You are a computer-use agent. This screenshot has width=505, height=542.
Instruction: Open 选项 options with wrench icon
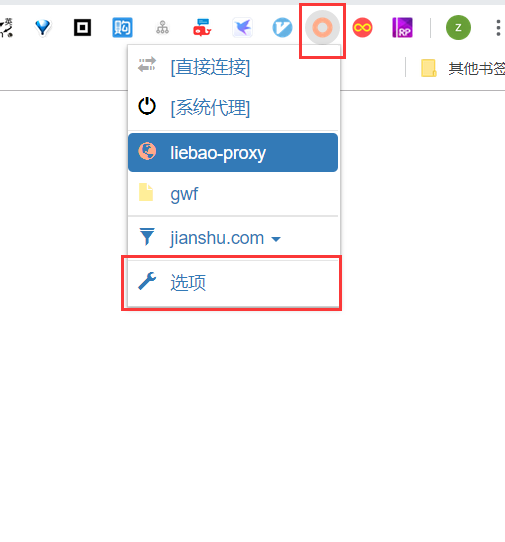(233, 282)
